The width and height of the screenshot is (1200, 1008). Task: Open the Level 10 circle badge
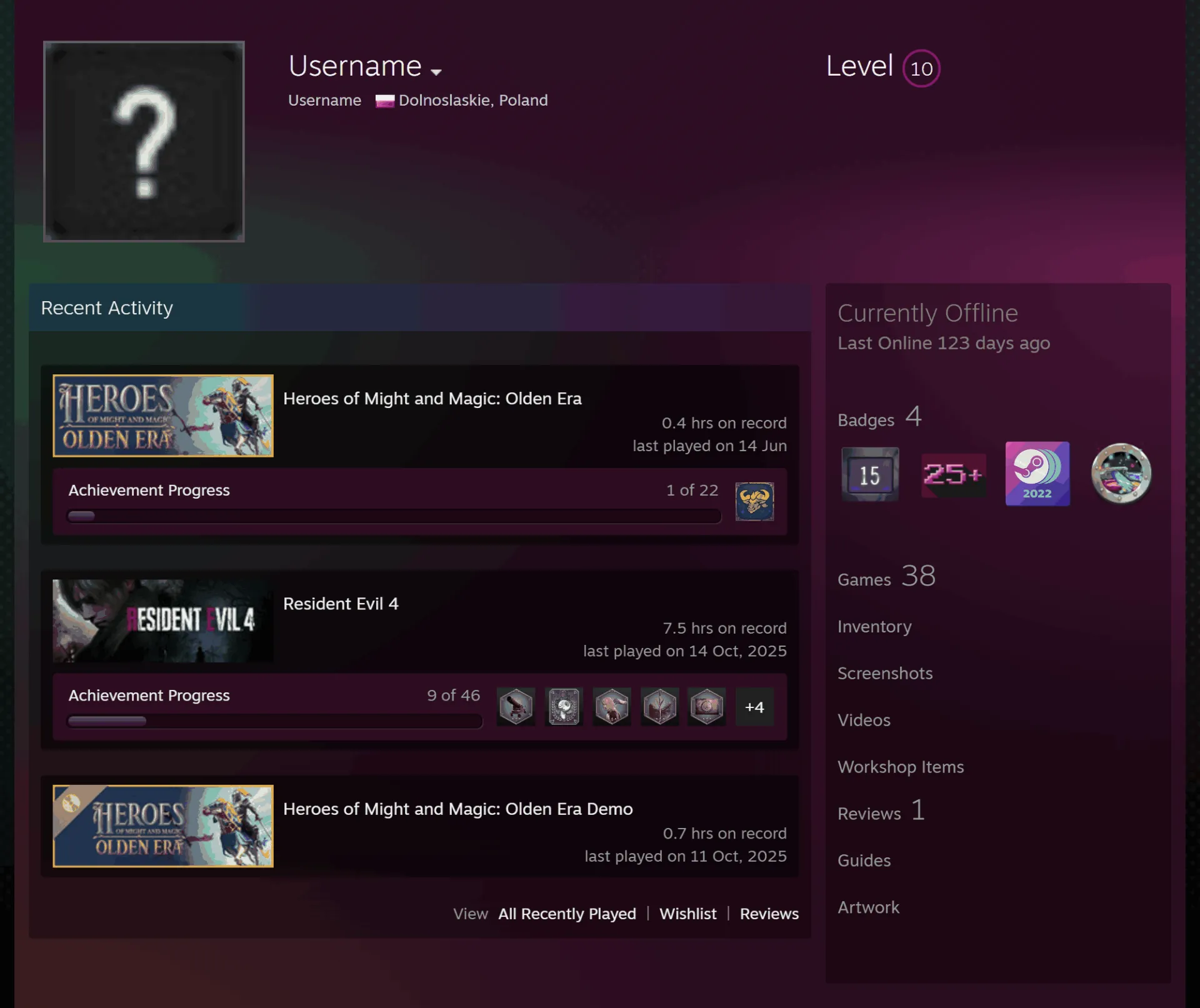[x=921, y=68]
